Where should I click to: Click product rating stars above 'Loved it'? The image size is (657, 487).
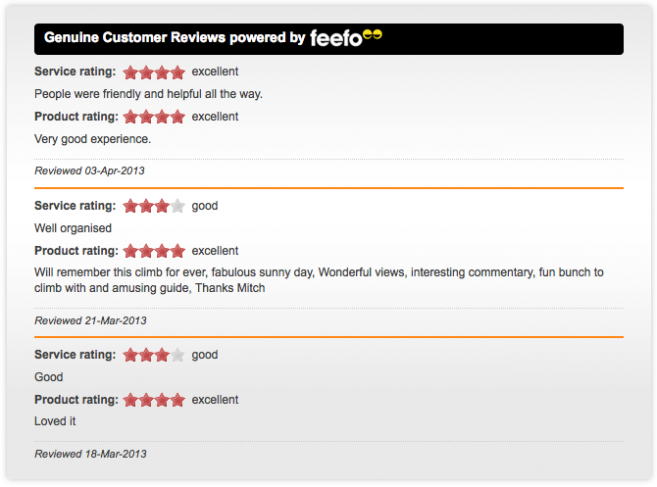154,400
